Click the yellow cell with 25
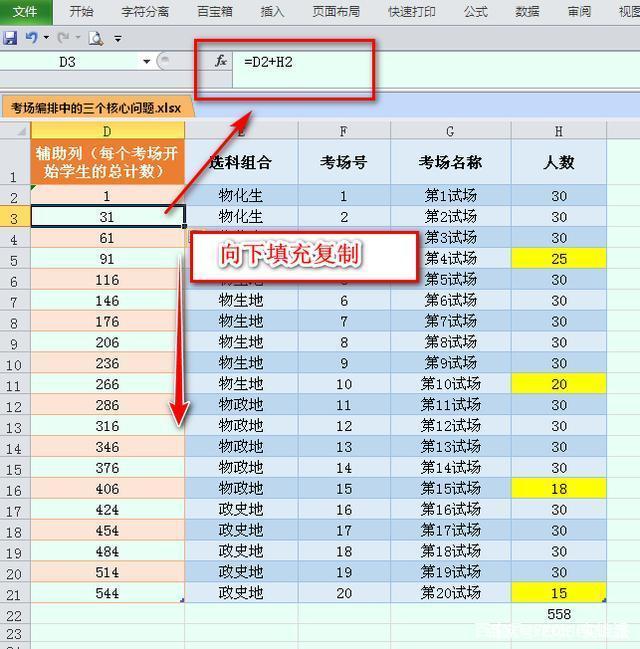 pos(559,259)
